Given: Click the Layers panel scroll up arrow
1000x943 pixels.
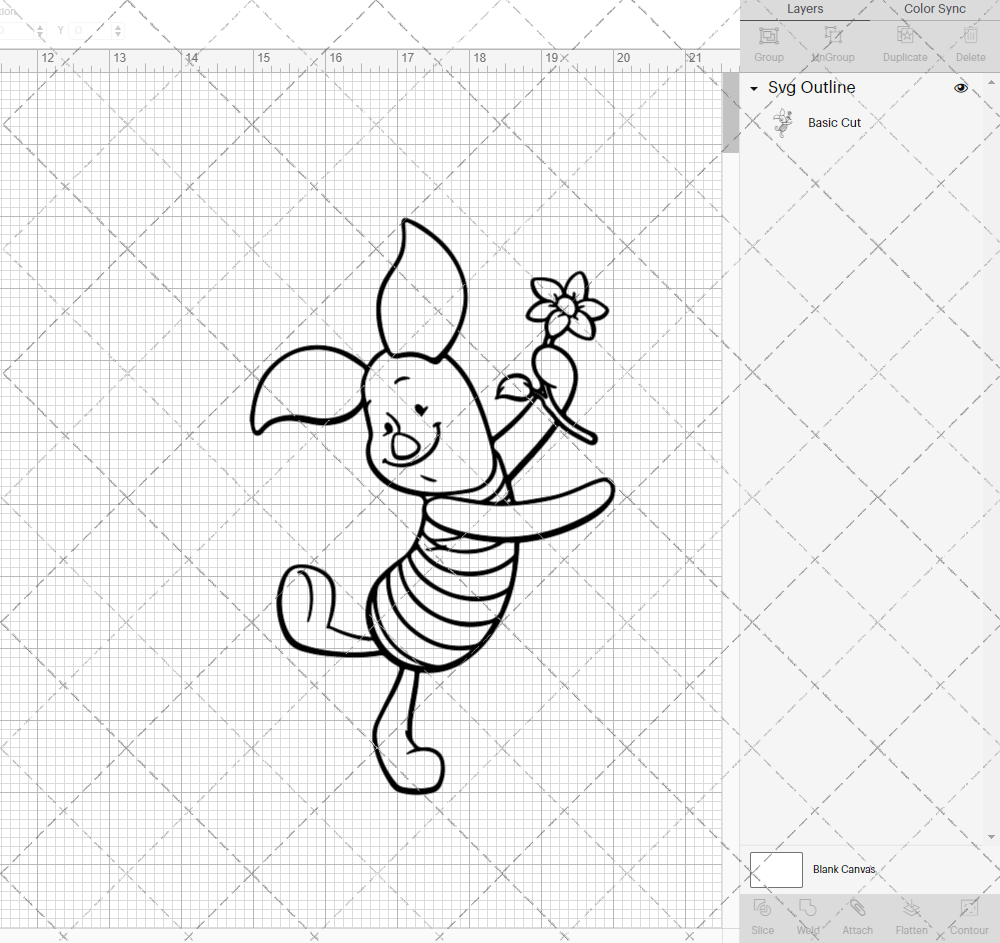Looking at the screenshot, I should coord(990,83).
